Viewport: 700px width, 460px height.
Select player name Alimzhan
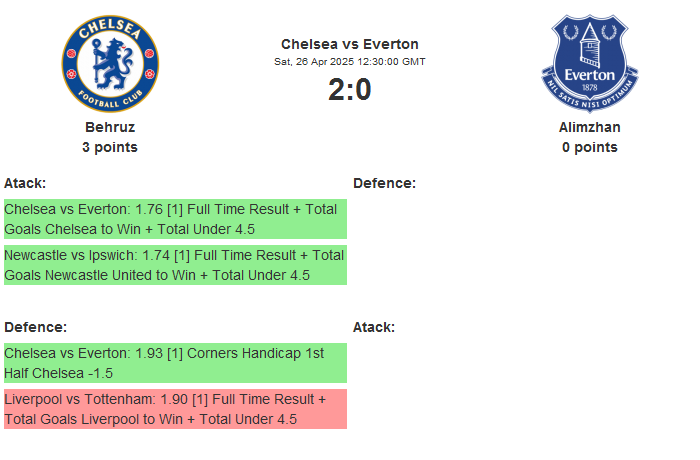pyautogui.click(x=589, y=127)
